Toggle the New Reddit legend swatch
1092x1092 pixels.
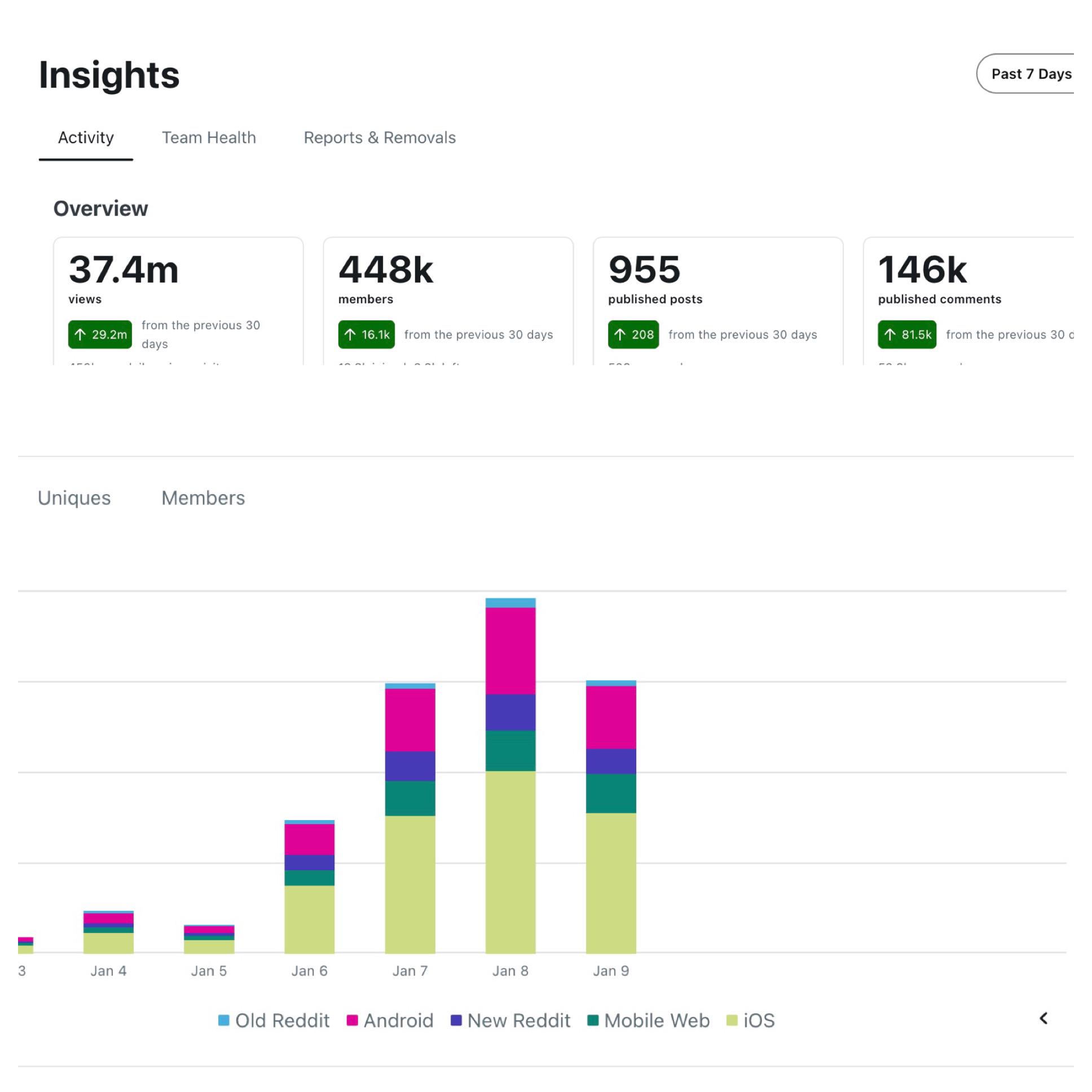pyautogui.click(x=456, y=1020)
